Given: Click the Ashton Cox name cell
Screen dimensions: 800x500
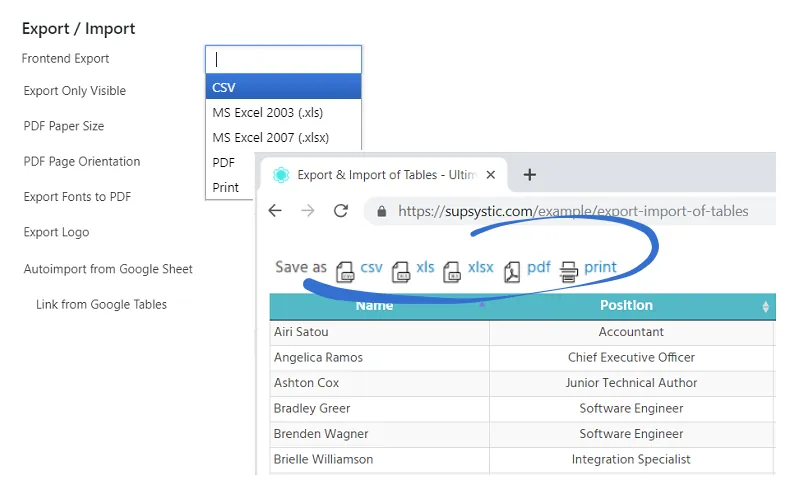Looking at the screenshot, I should 380,383.
